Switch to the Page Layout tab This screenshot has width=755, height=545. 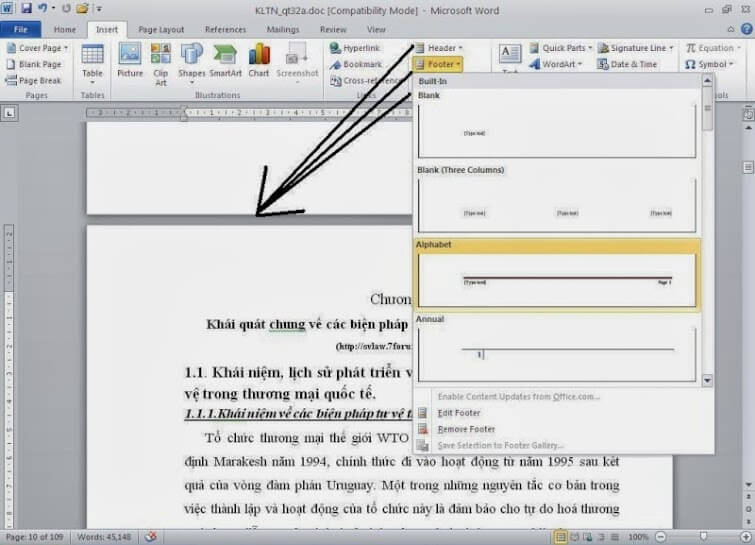pyautogui.click(x=160, y=30)
